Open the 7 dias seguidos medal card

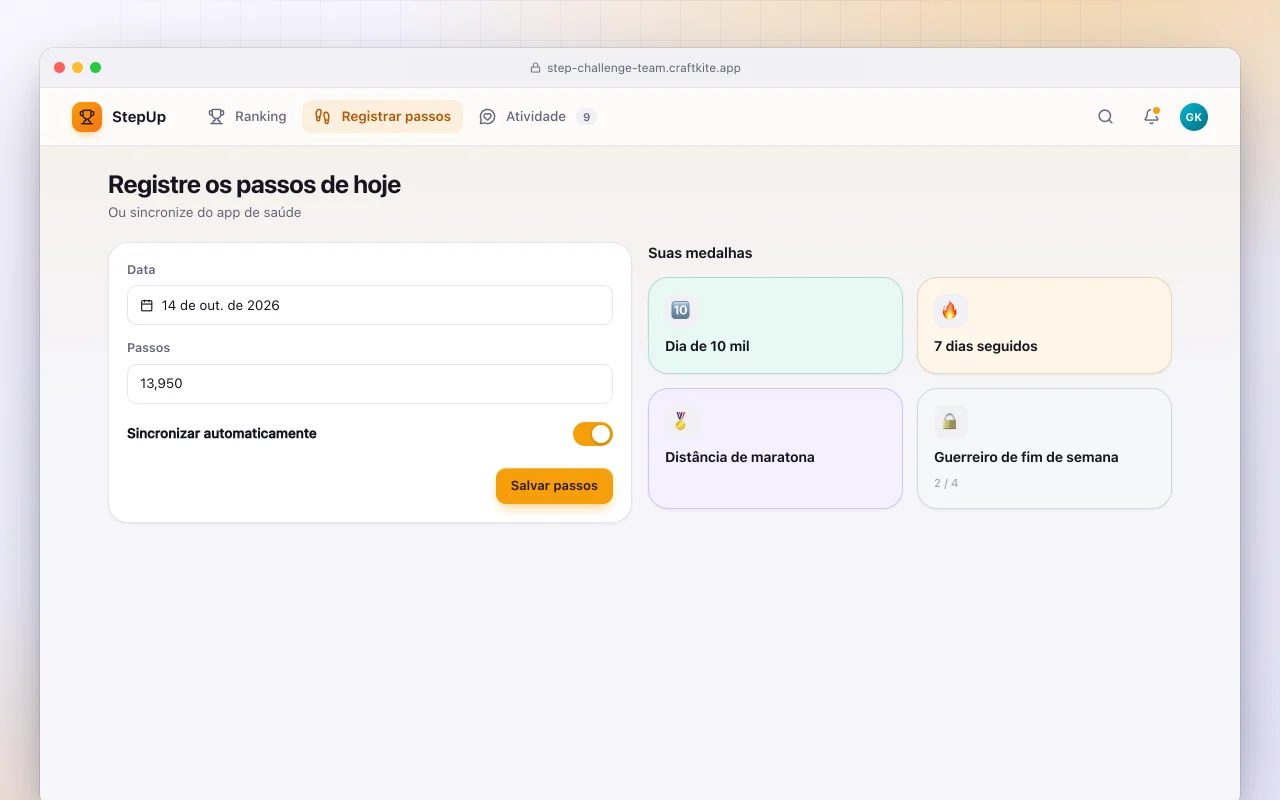click(1044, 325)
